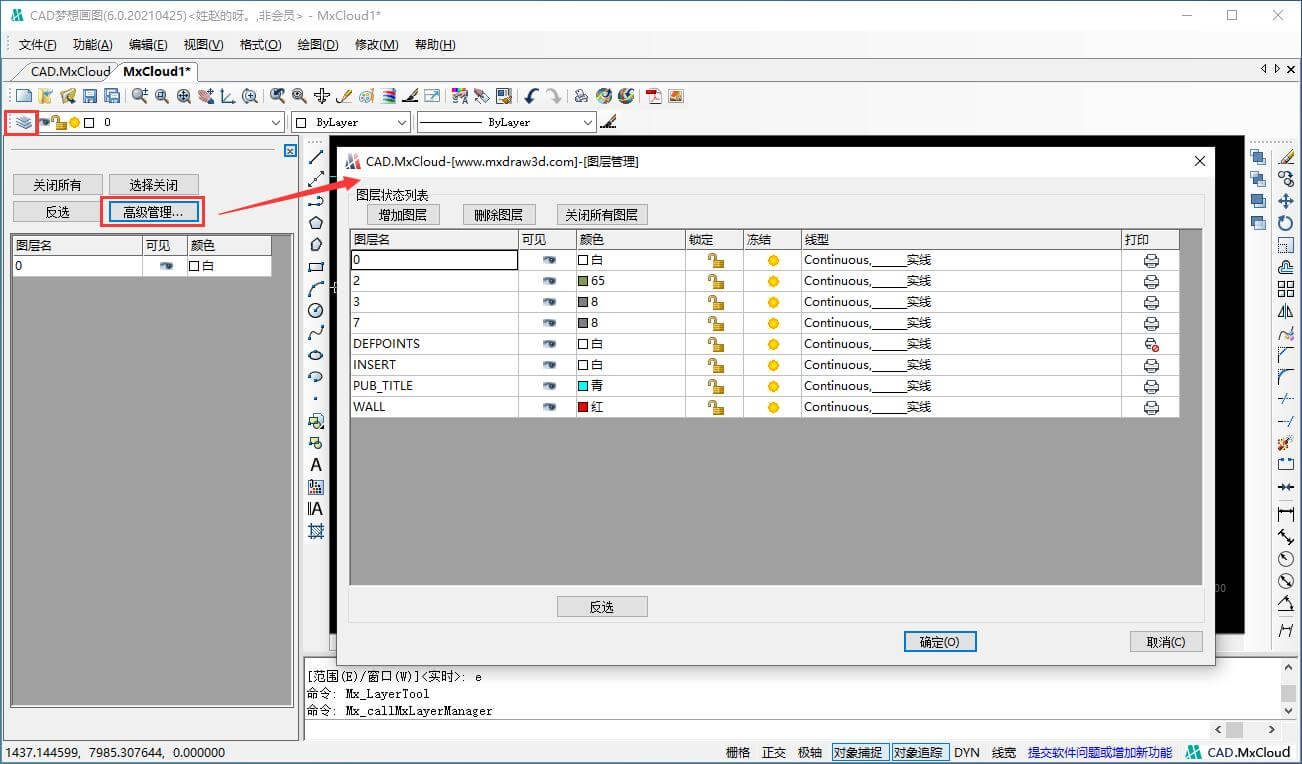Viewport: 1302px width, 764px height.
Task: Open the 修改(M) menu
Action: pyautogui.click(x=377, y=45)
